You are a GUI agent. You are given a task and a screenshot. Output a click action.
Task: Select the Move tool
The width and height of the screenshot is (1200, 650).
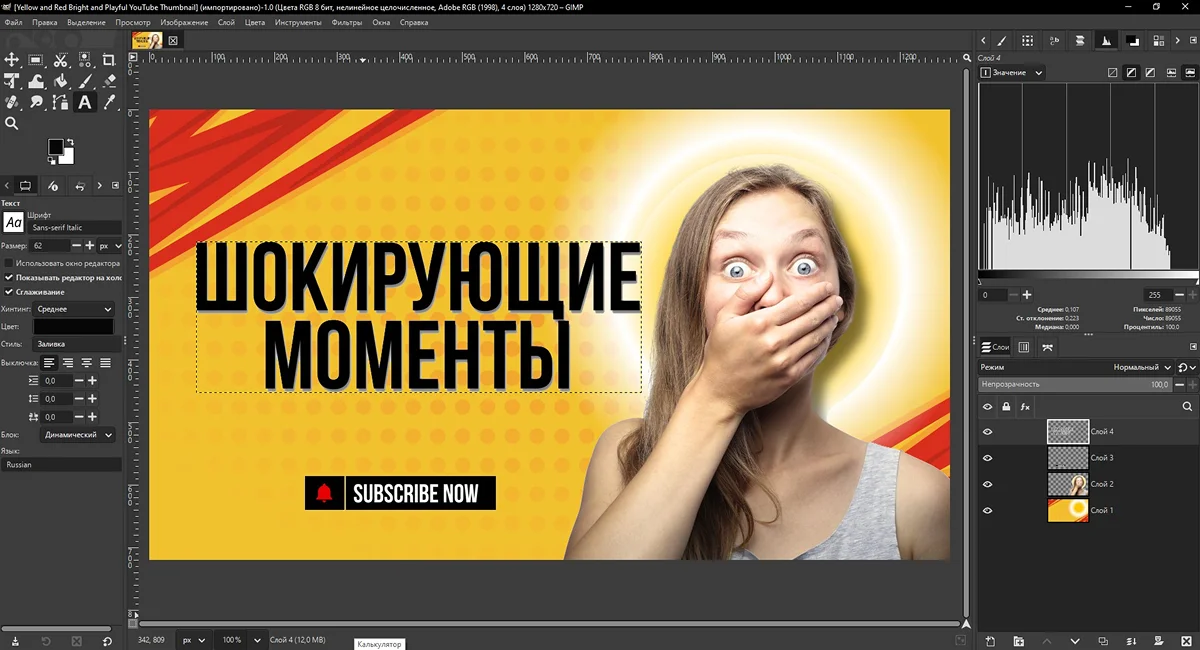point(12,61)
